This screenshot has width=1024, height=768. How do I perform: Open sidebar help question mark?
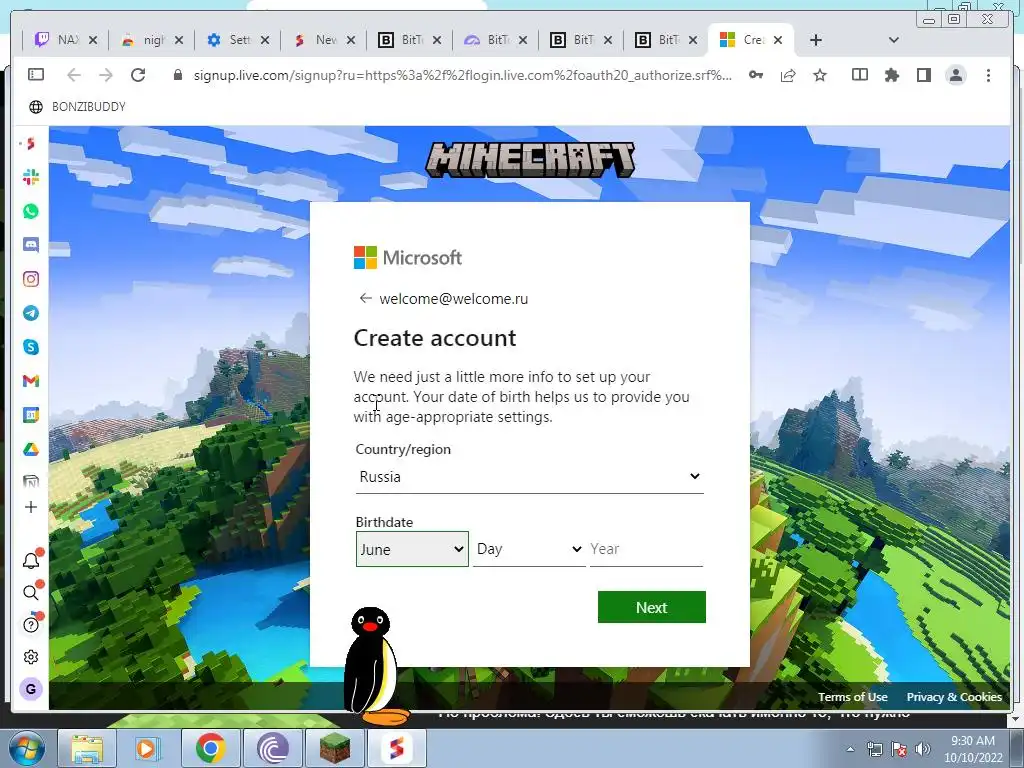click(31, 625)
